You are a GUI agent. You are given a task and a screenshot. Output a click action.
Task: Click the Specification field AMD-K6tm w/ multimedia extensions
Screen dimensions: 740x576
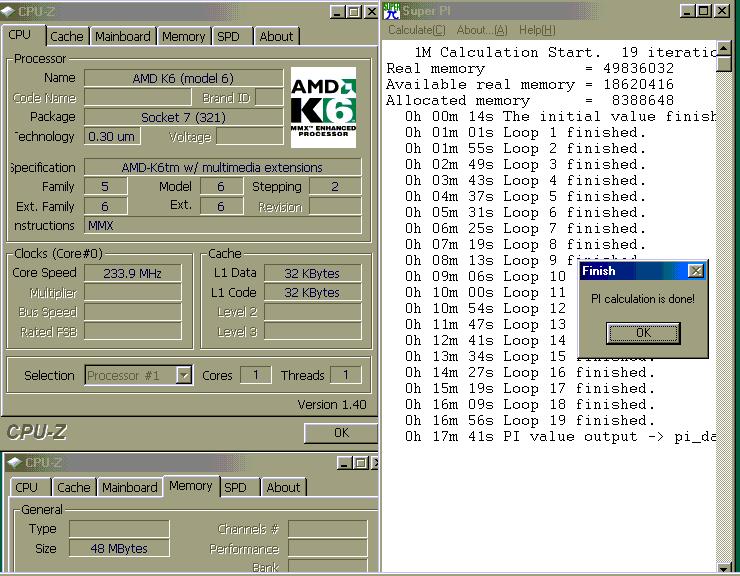223,167
